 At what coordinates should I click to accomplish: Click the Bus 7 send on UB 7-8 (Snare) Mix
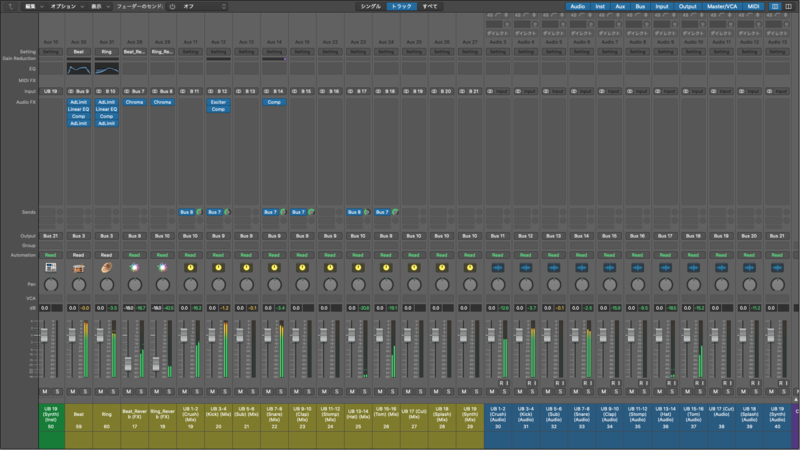point(270,212)
